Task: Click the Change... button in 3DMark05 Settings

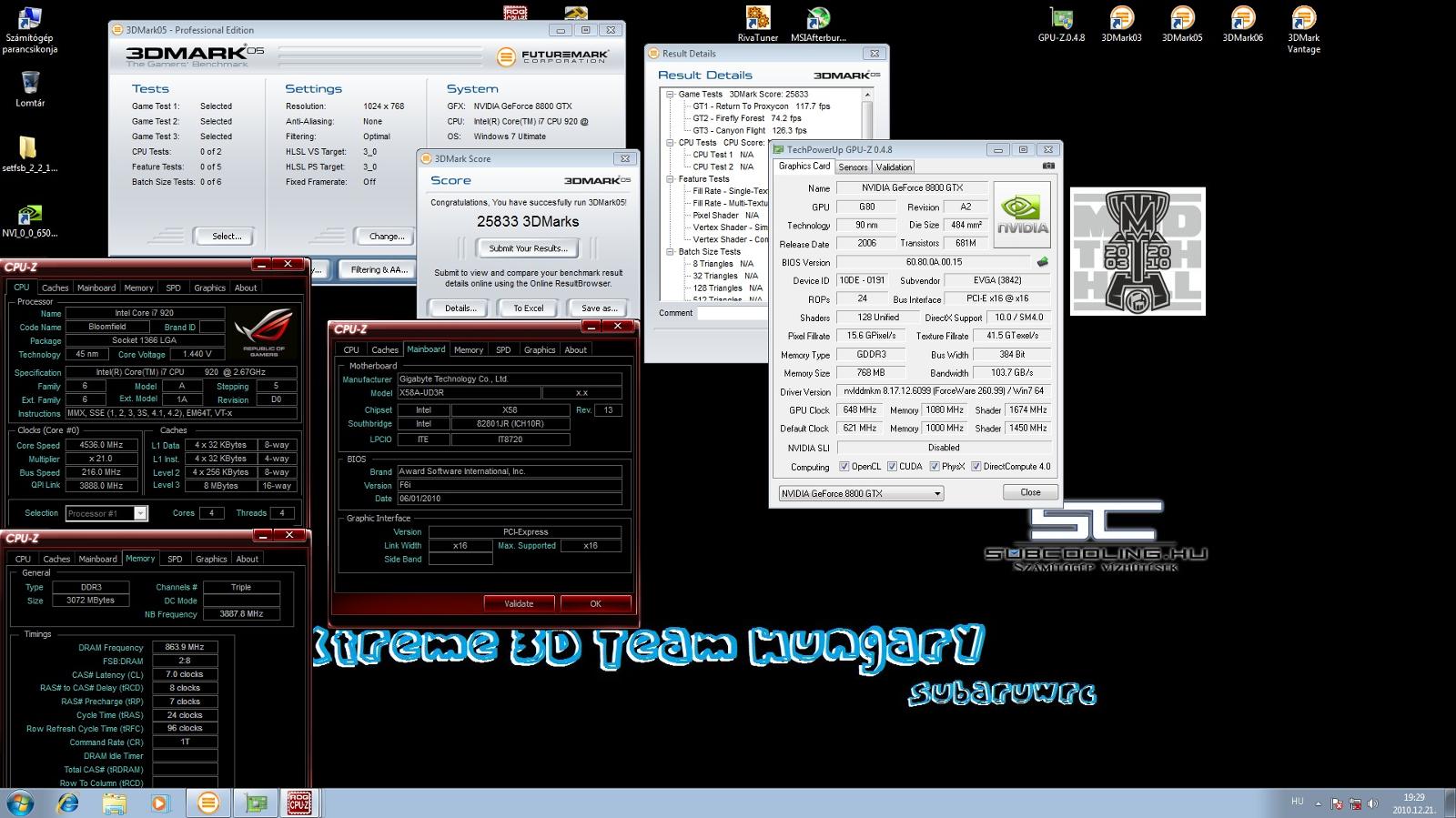Action: pos(387,237)
